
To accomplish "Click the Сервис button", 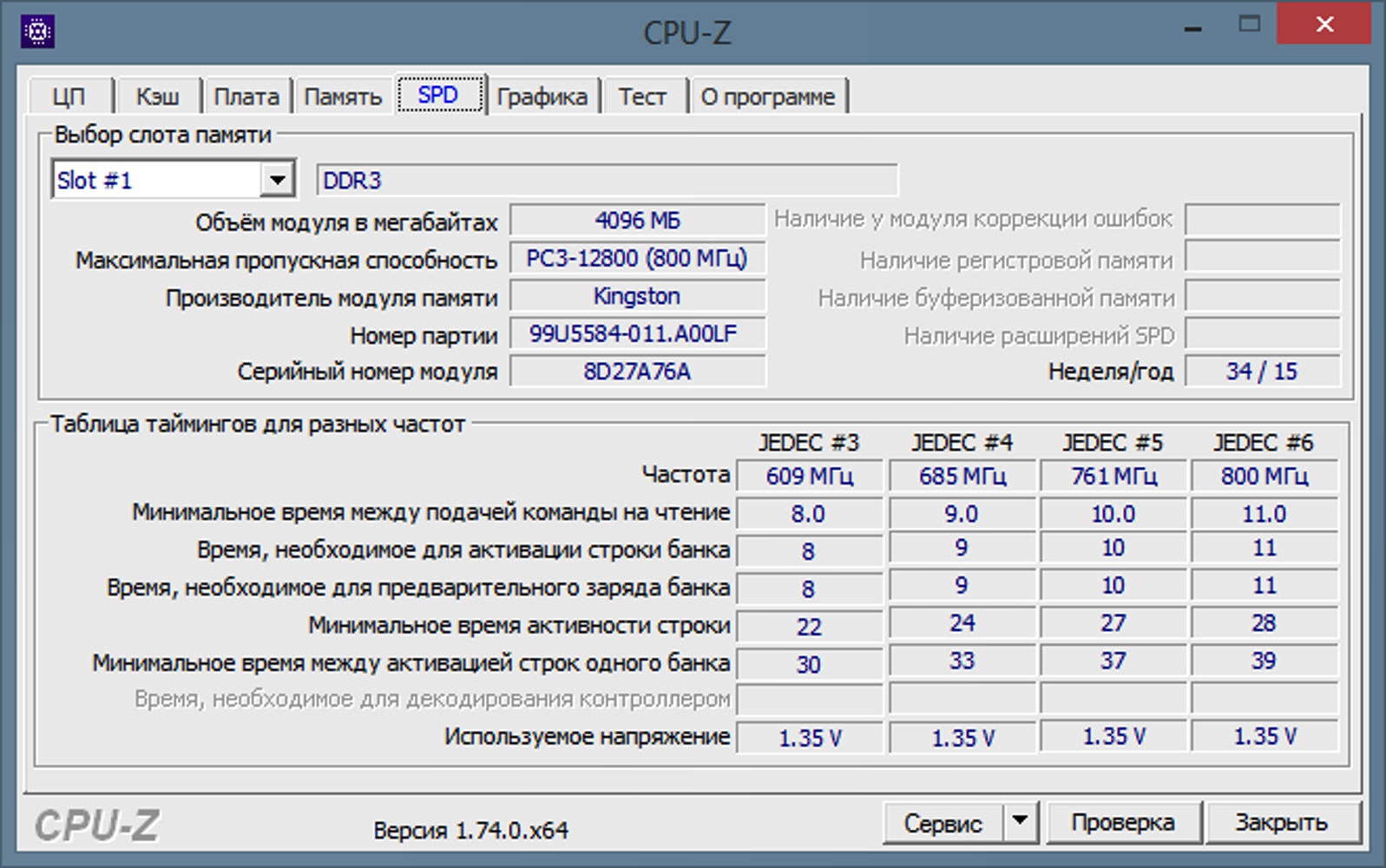I will tap(943, 822).
